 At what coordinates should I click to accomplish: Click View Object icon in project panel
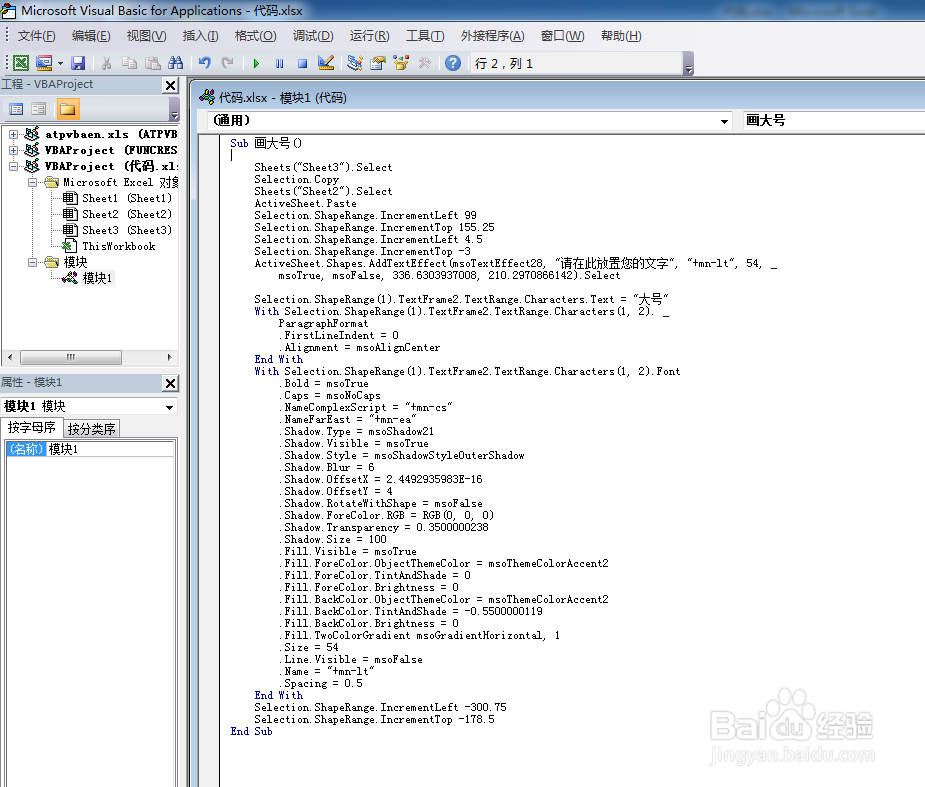38,109
